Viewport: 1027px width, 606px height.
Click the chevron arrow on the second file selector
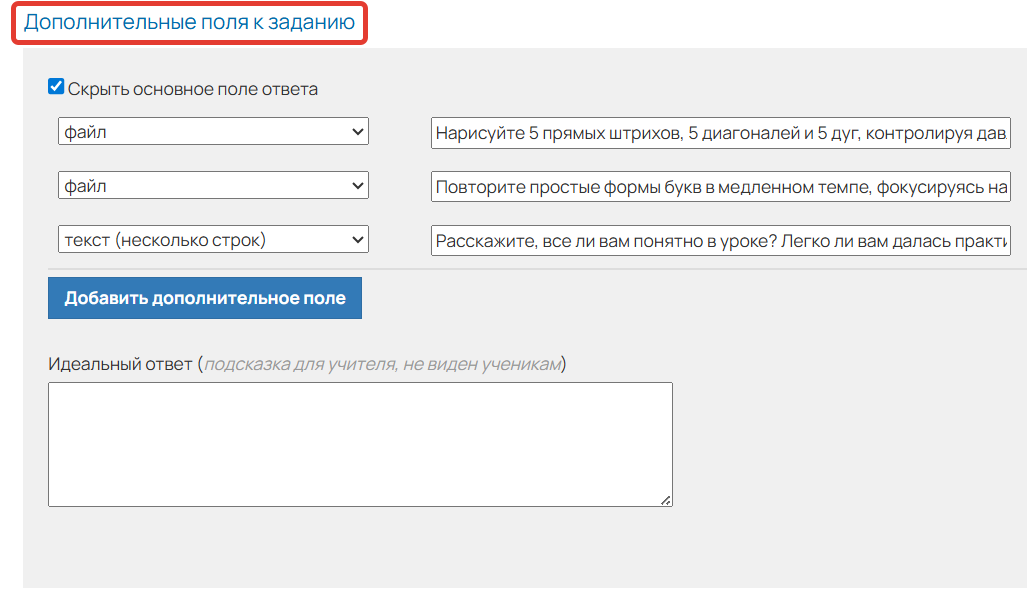pyautogui.click(x=357, y=185)
